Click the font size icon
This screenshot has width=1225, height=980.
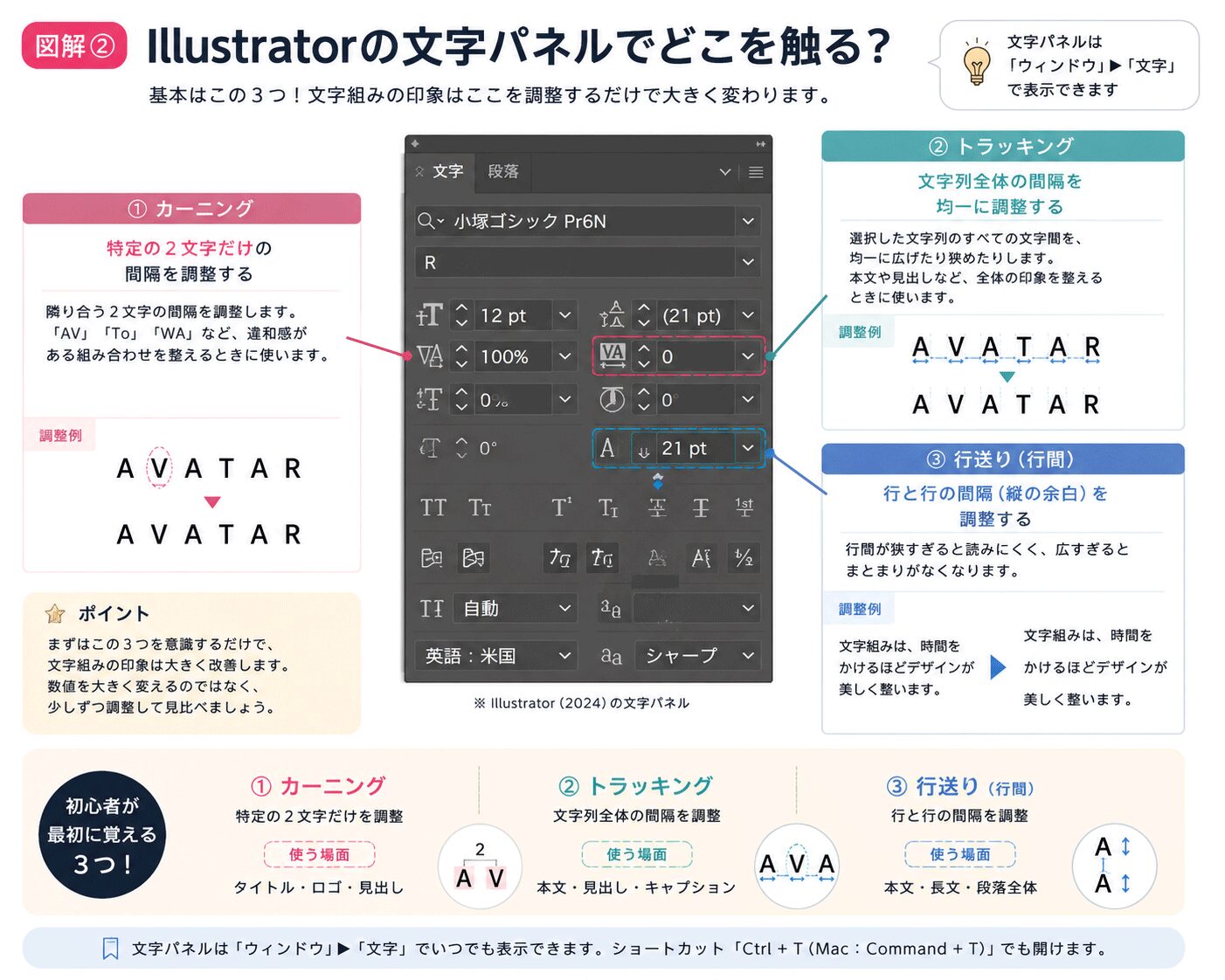tap(430, 315)
